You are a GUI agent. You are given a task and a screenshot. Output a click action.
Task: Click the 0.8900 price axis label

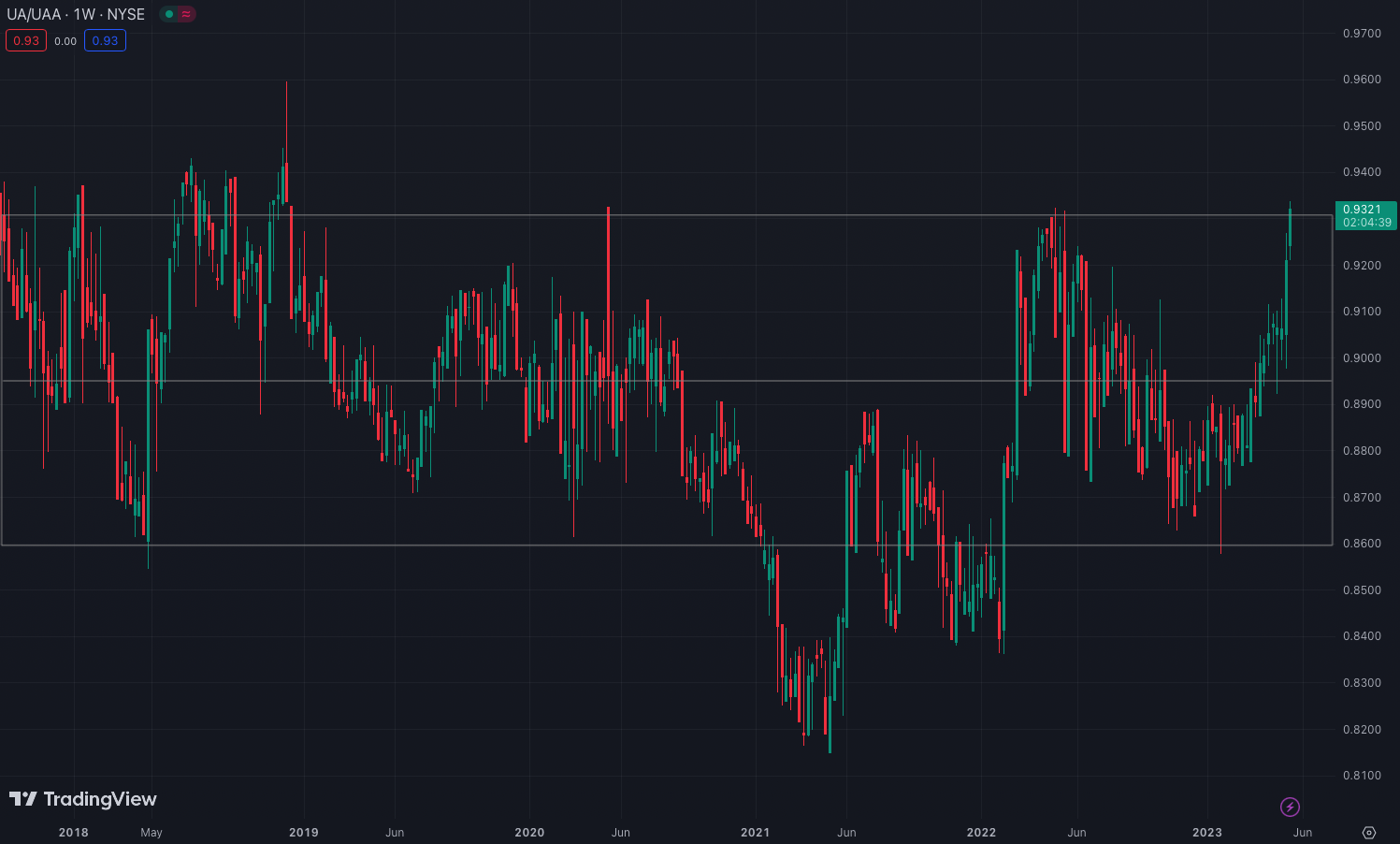click(x=1362, y=404)
